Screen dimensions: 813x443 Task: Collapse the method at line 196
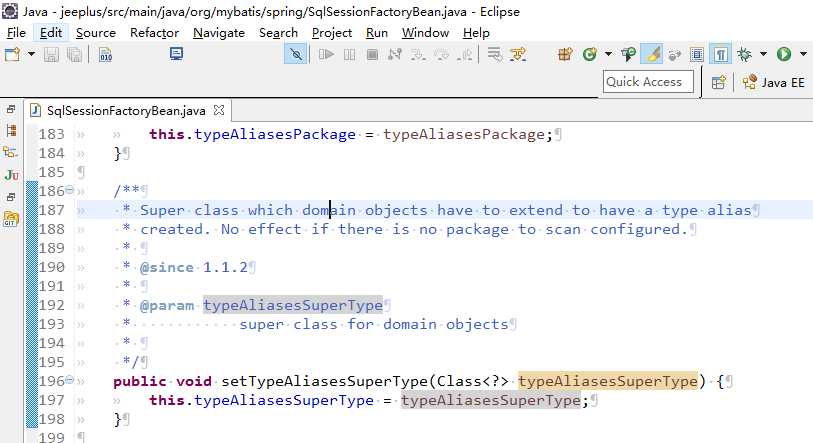(69, 380)
